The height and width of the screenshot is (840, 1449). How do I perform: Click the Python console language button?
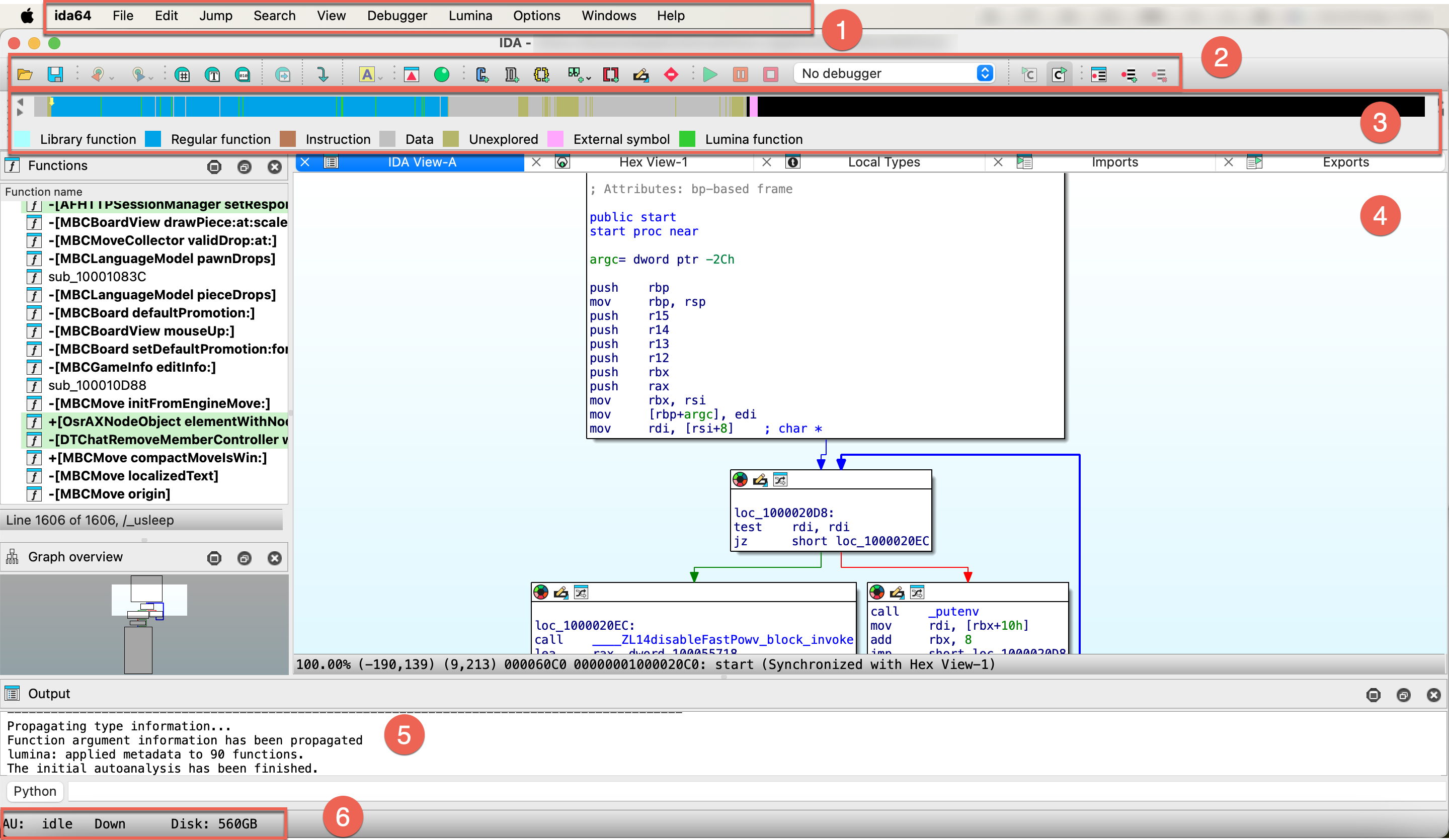(x=35, y=791)
